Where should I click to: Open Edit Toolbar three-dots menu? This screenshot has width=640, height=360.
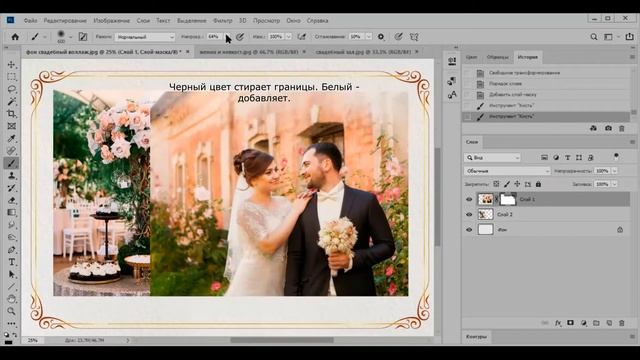pos(11,323)
